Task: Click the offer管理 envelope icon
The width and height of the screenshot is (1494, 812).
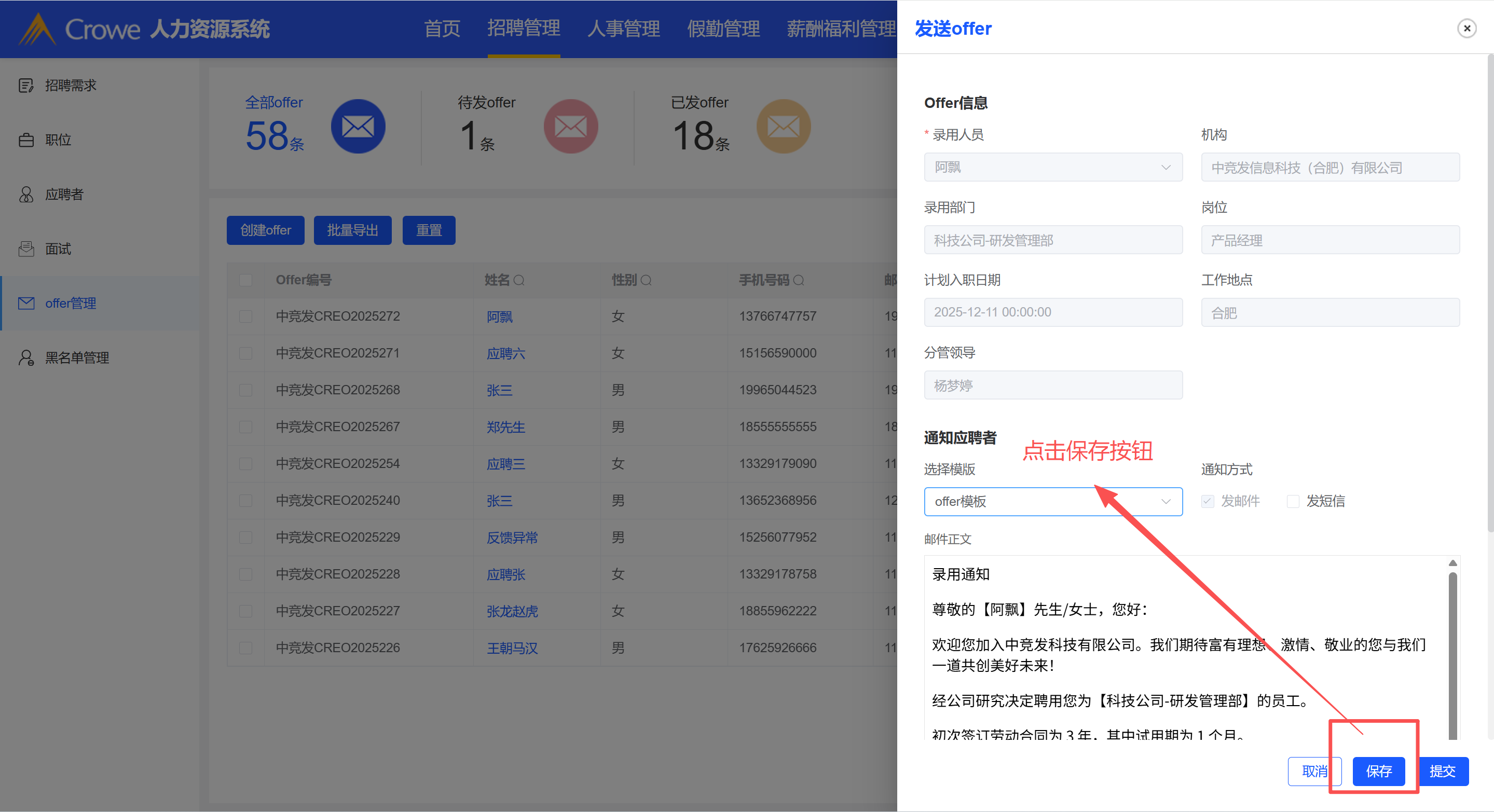Action: (x=26, y=304)
